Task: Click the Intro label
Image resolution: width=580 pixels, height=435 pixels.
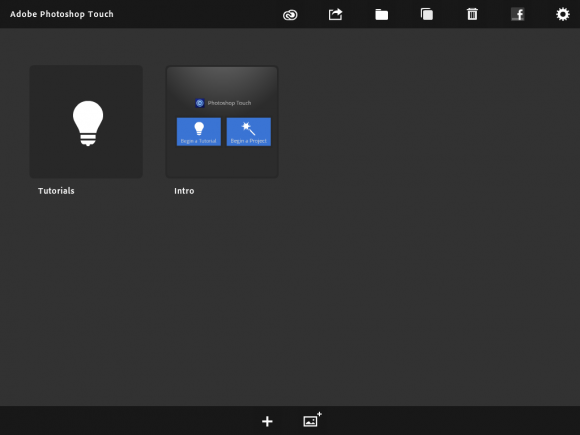Action: click(184, 191)
